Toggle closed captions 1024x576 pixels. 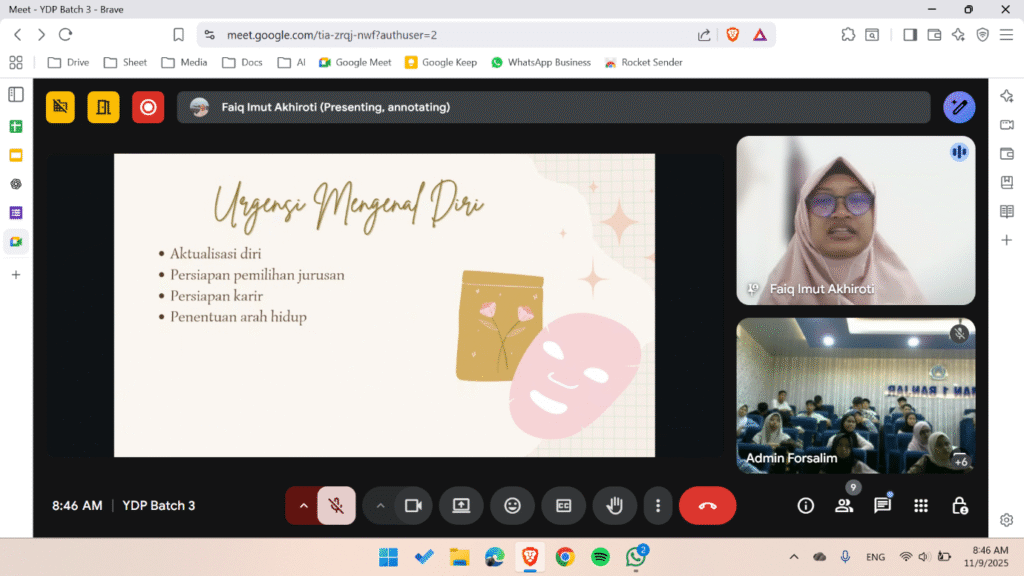coord(563,506)
